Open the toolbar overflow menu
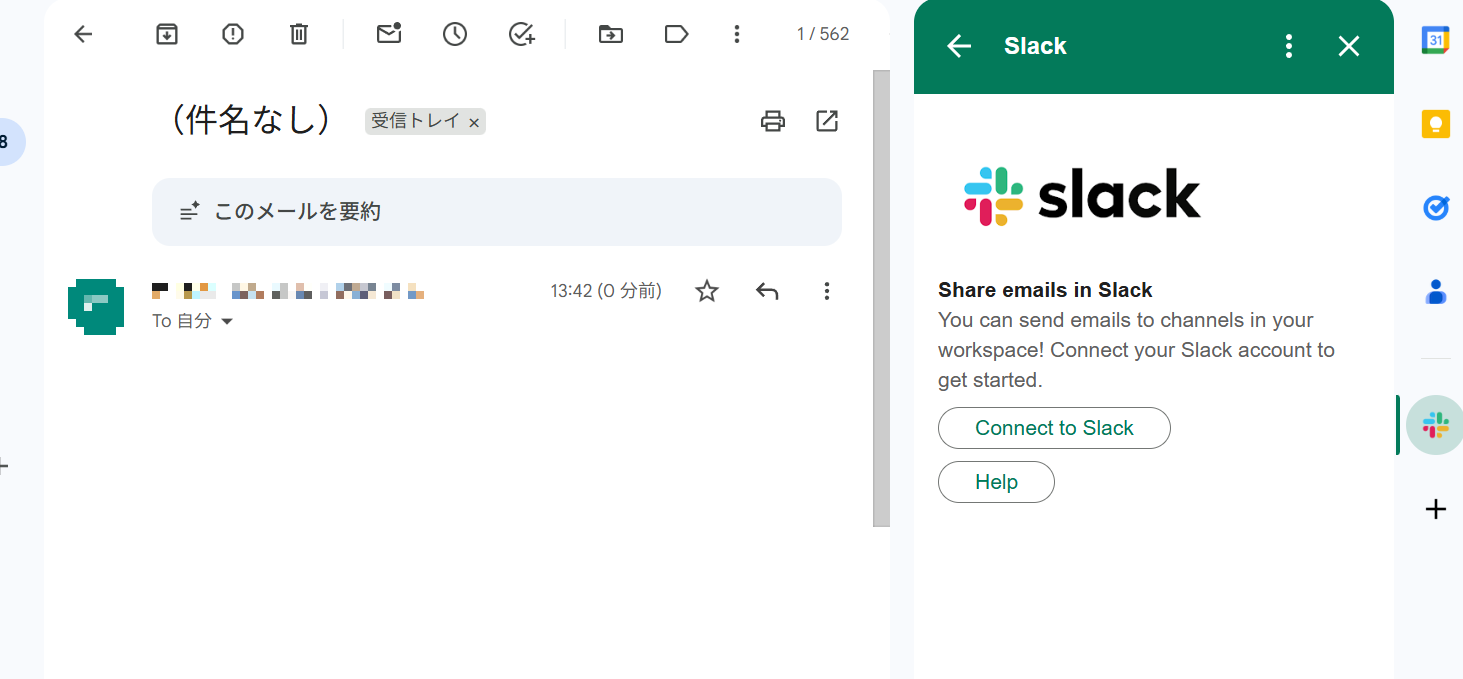Screen dimensions: 1463x679 click(x=737, y=33)
